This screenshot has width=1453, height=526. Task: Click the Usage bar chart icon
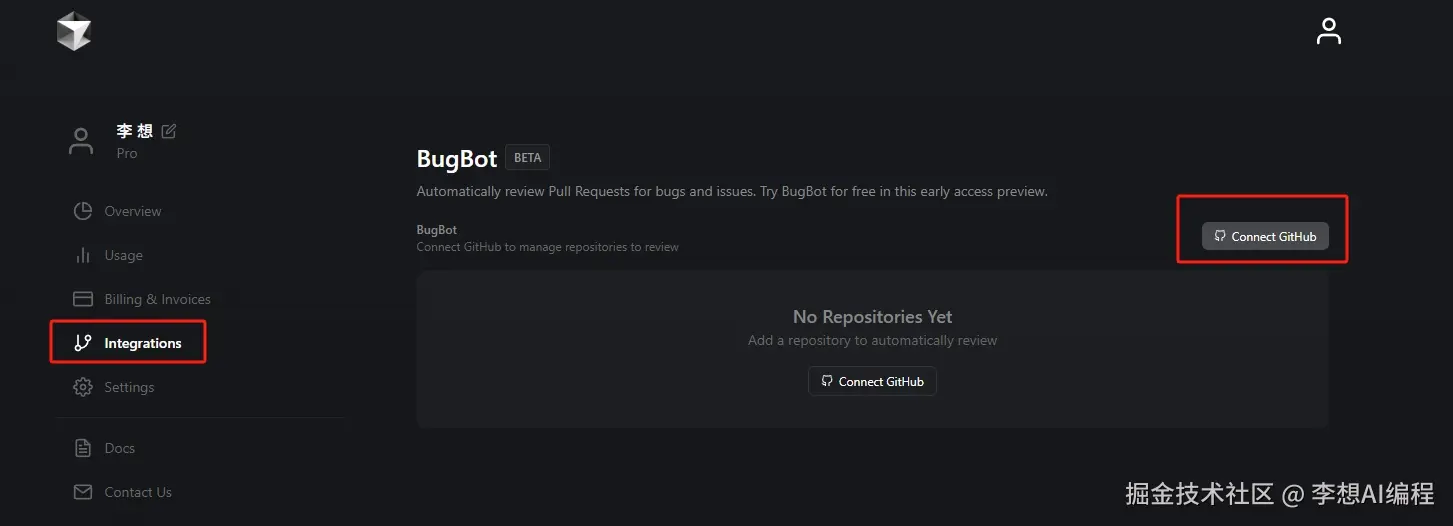(83, 255)
